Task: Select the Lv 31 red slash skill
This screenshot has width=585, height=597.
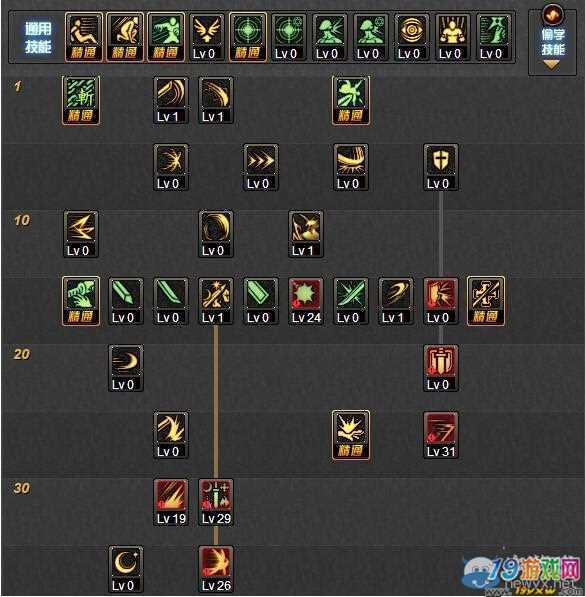Action: 441,435
